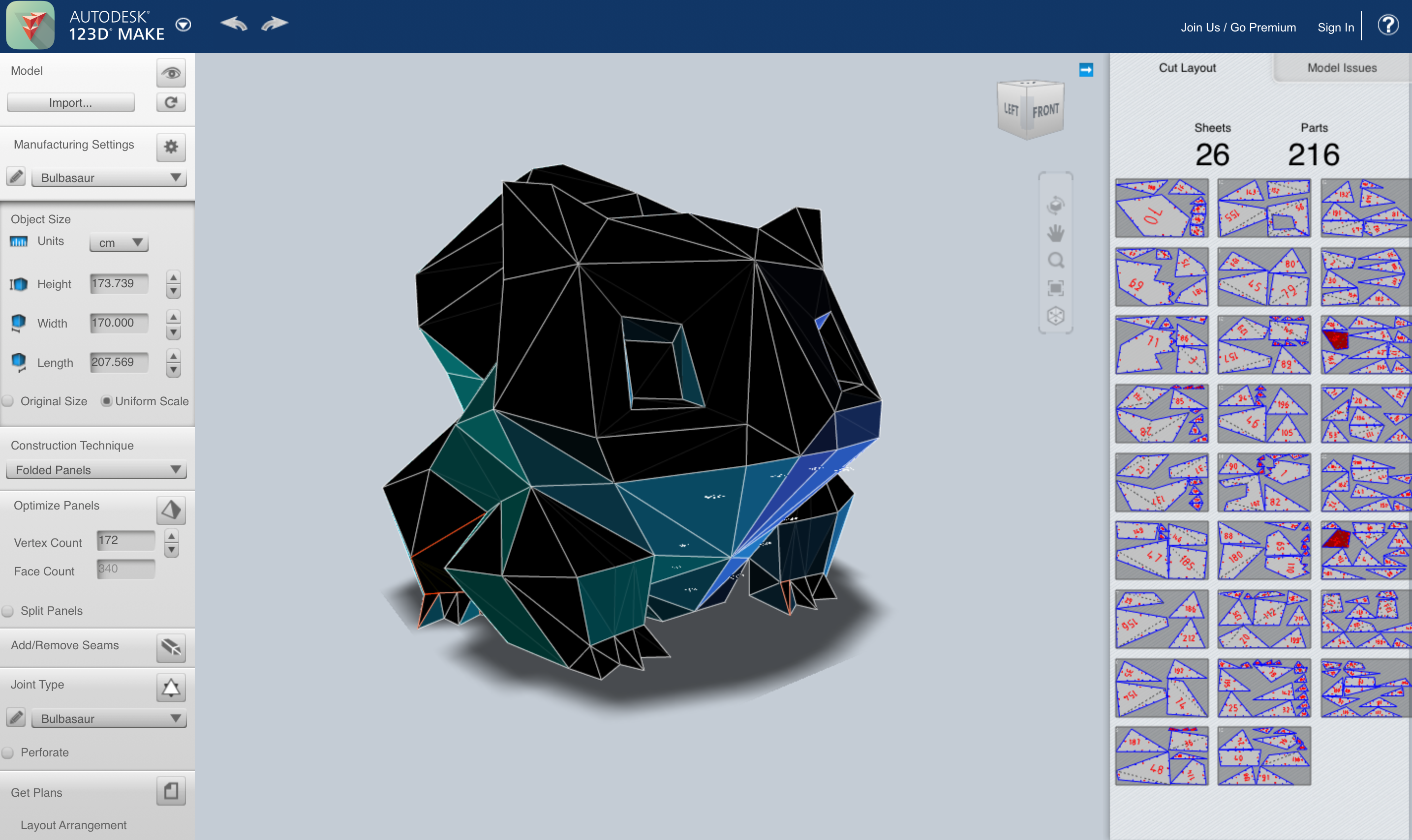Image resolution: width=1412 pixels, height=840 pixels.
Task: Open the Joint Type icon
Action: pos(171,687)
